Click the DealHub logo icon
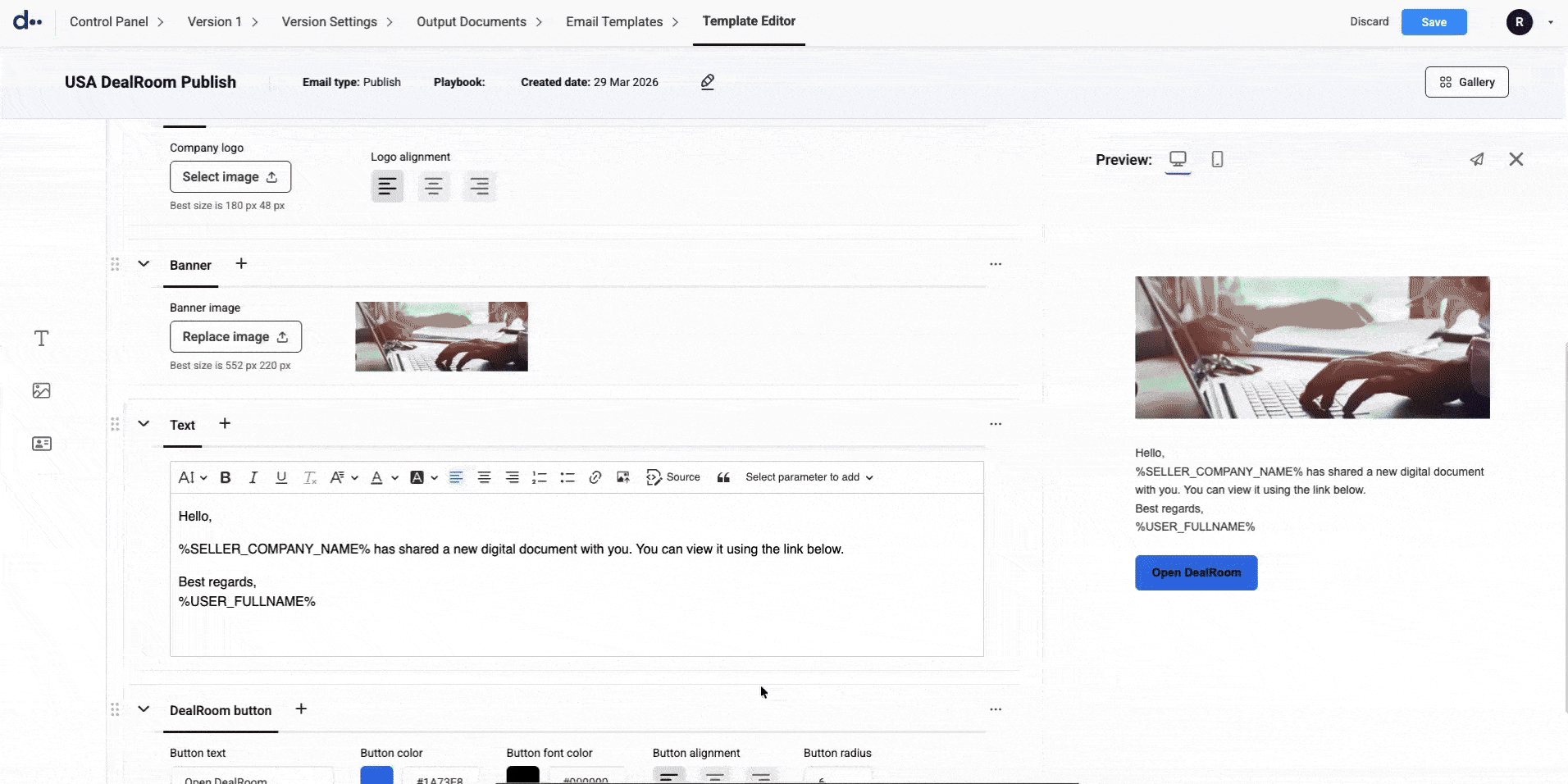 pyautogui.click(x=27, y=21)
